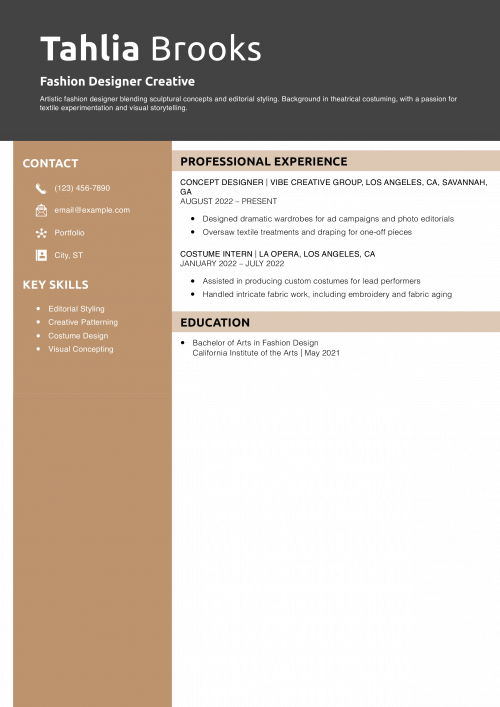Select the Editorial Styling skill

76,309
